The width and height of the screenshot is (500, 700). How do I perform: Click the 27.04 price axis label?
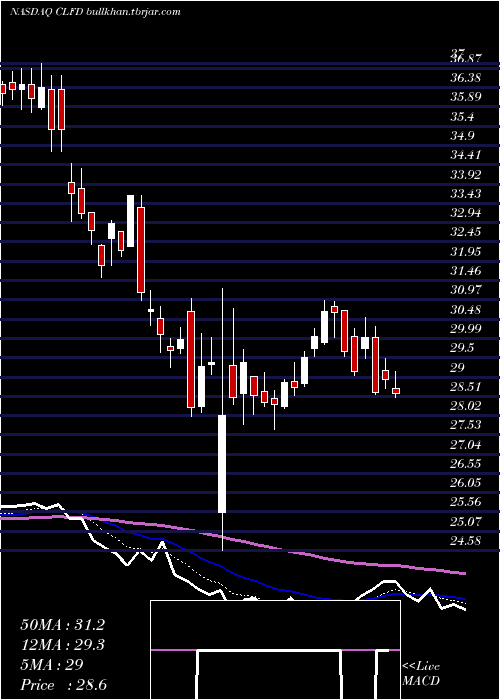coord(466,444)
